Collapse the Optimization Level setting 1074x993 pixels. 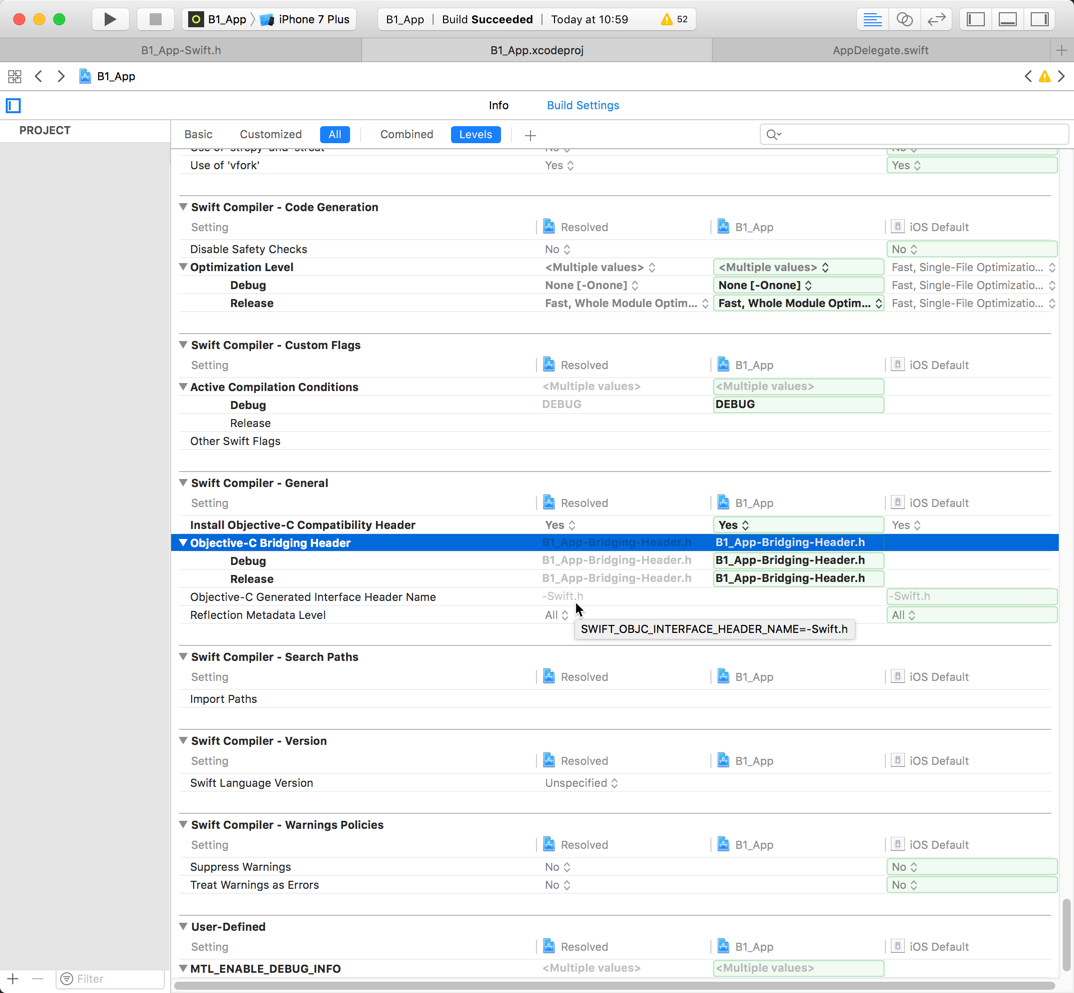click(x=183, y=266)
